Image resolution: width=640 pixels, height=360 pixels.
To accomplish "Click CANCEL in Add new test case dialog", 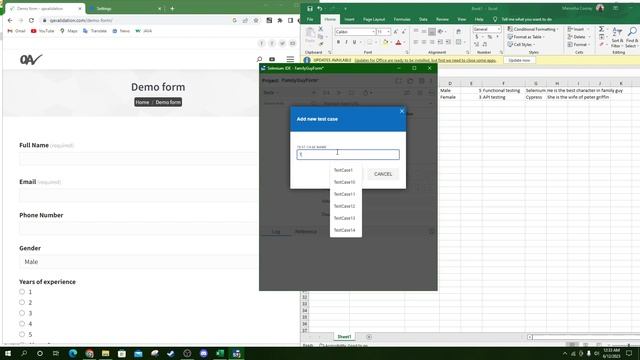I will click(383, 174).
